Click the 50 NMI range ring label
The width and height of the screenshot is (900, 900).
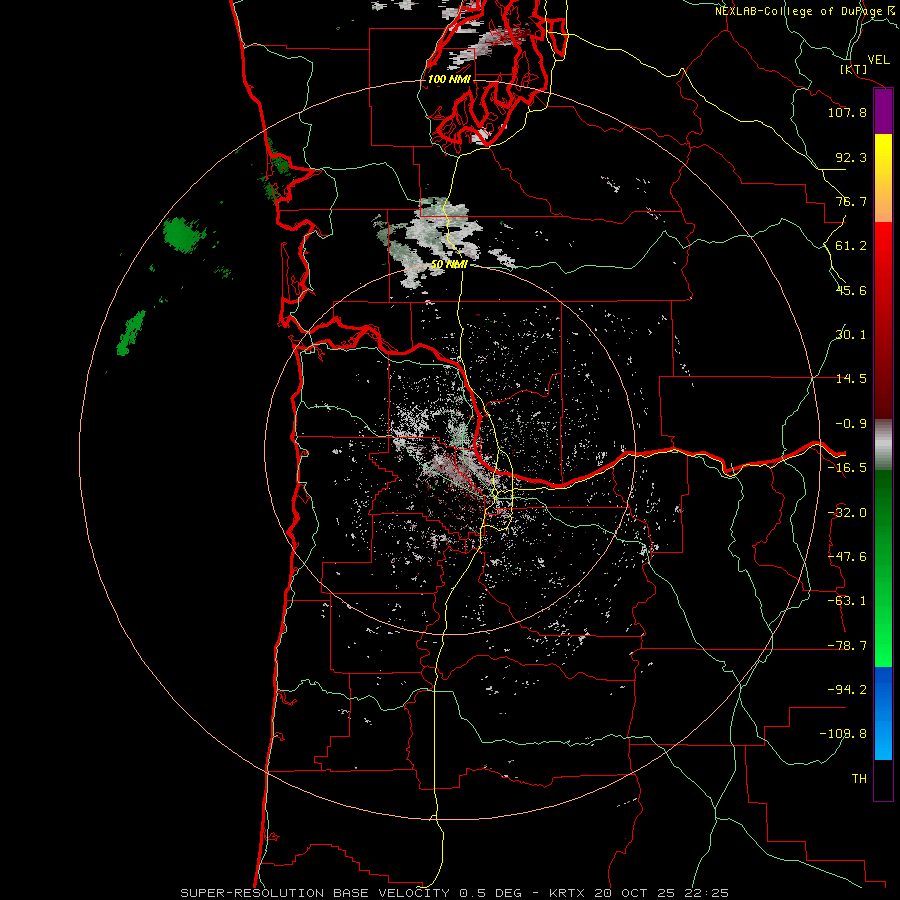point(449,264)
